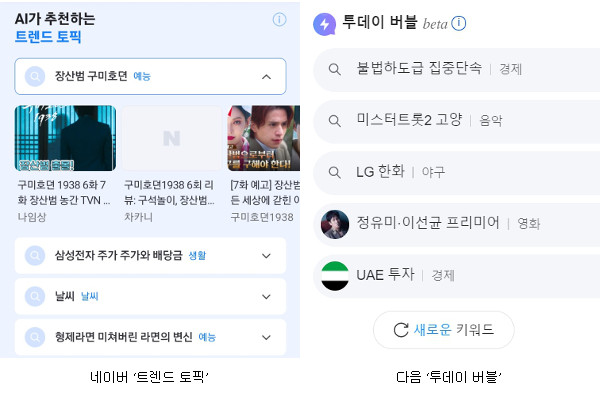Click the round search icon in 삼성전자 주가 row
This screenshot has width=600, height=393.
pos(35,255)
